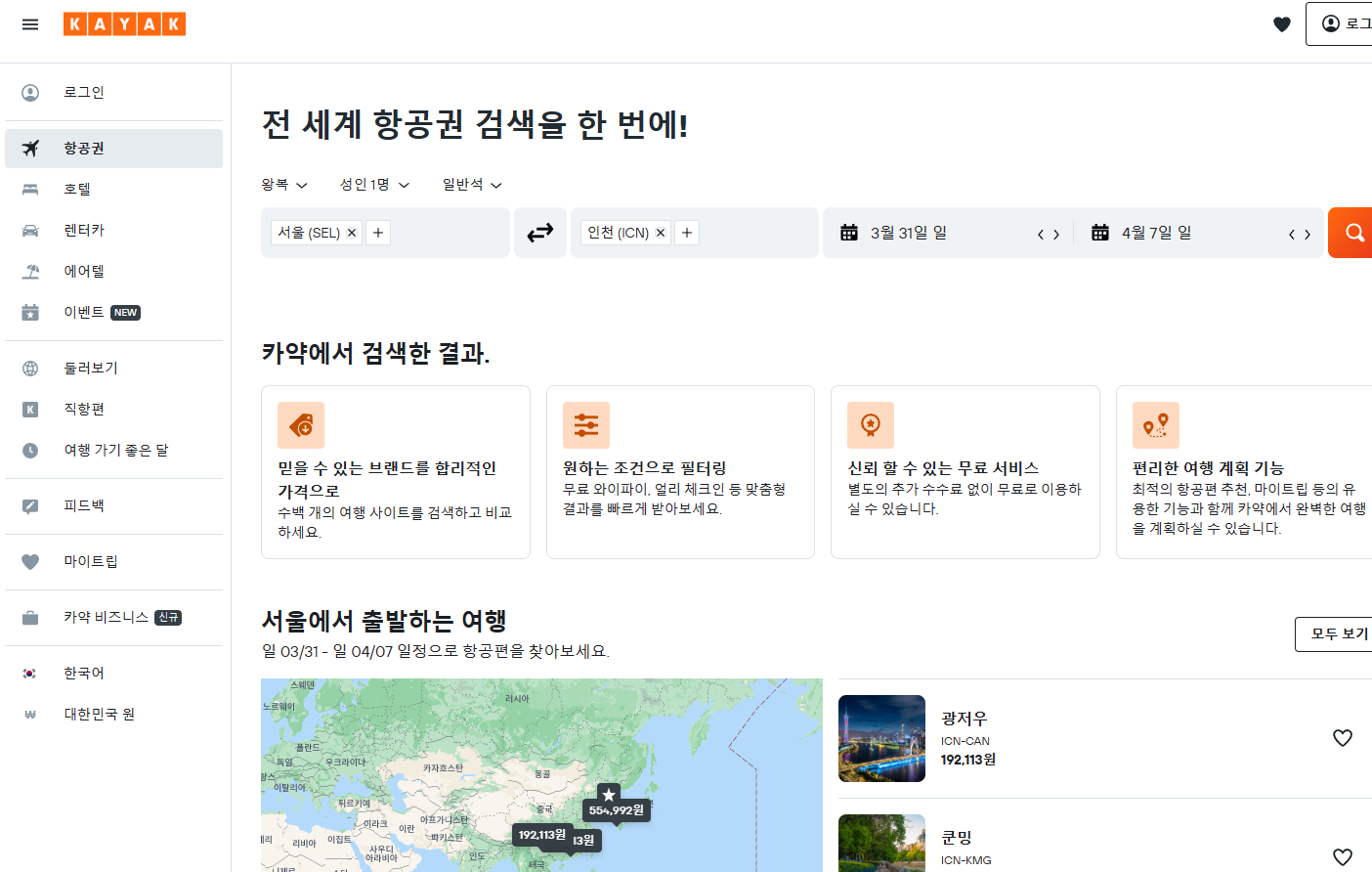Click the heart icon in the top bar
Viewport: 1372px width, 872px height.
[x=1281, y=23]
